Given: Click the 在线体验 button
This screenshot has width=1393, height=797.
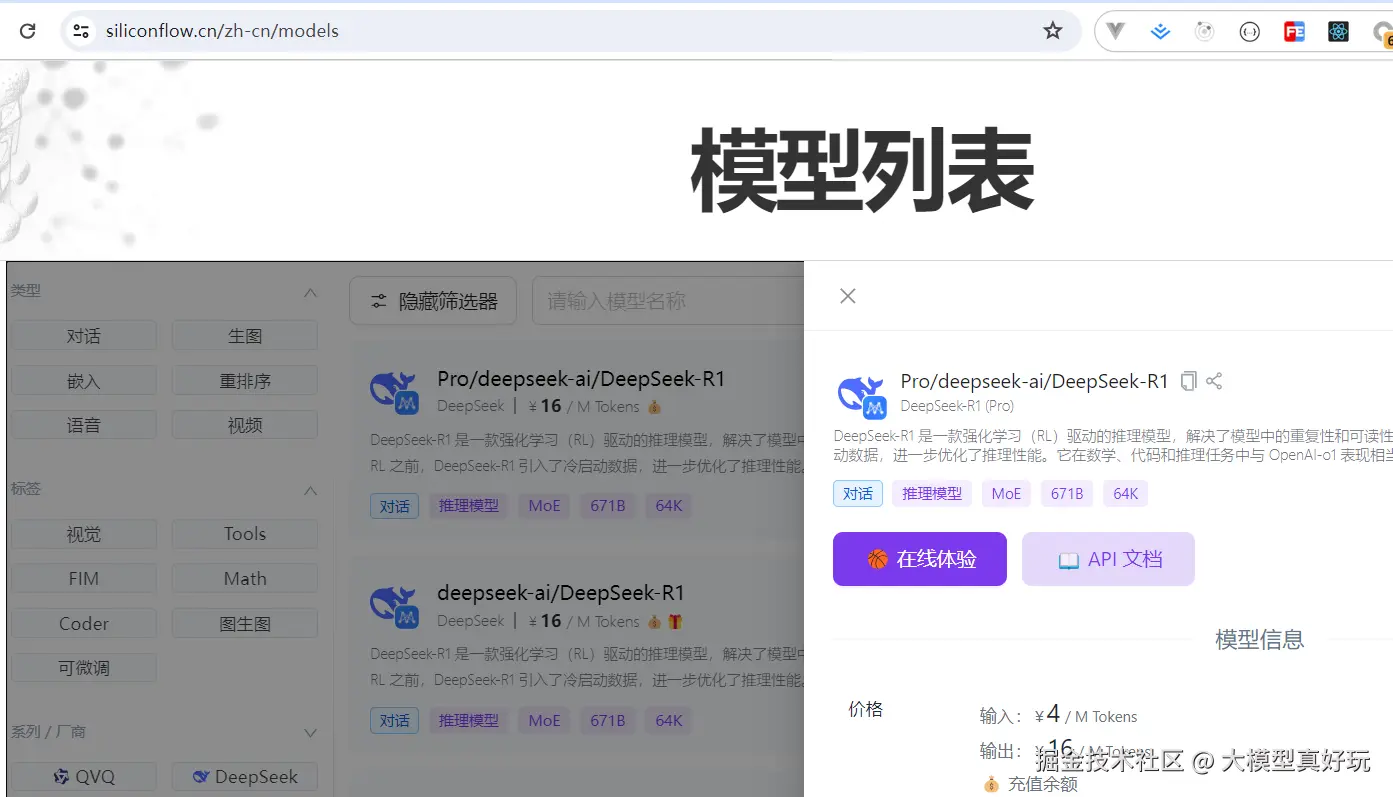Looking at the screenshot, I should [920, 559].
